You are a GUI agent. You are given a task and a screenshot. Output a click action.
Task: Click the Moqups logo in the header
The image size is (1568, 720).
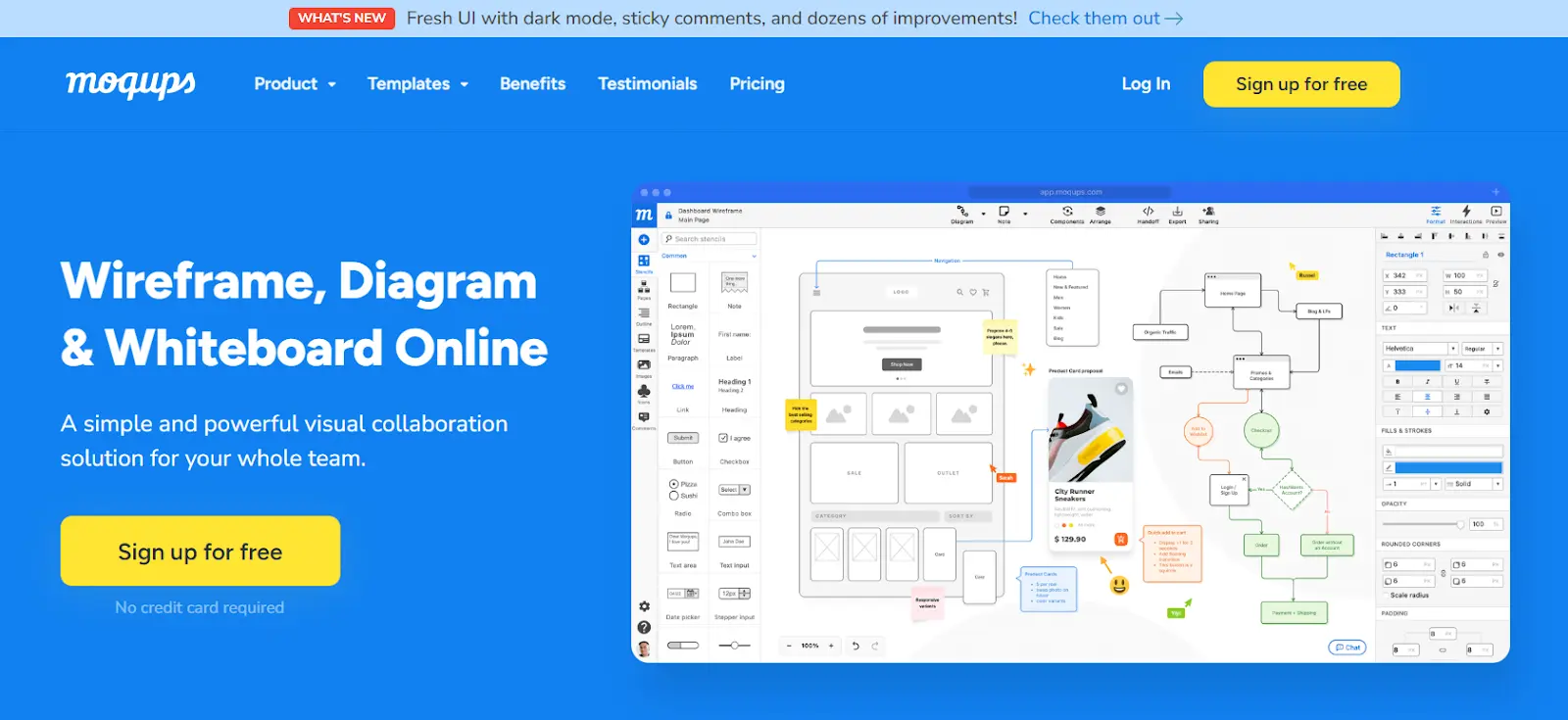coord(130,84)
